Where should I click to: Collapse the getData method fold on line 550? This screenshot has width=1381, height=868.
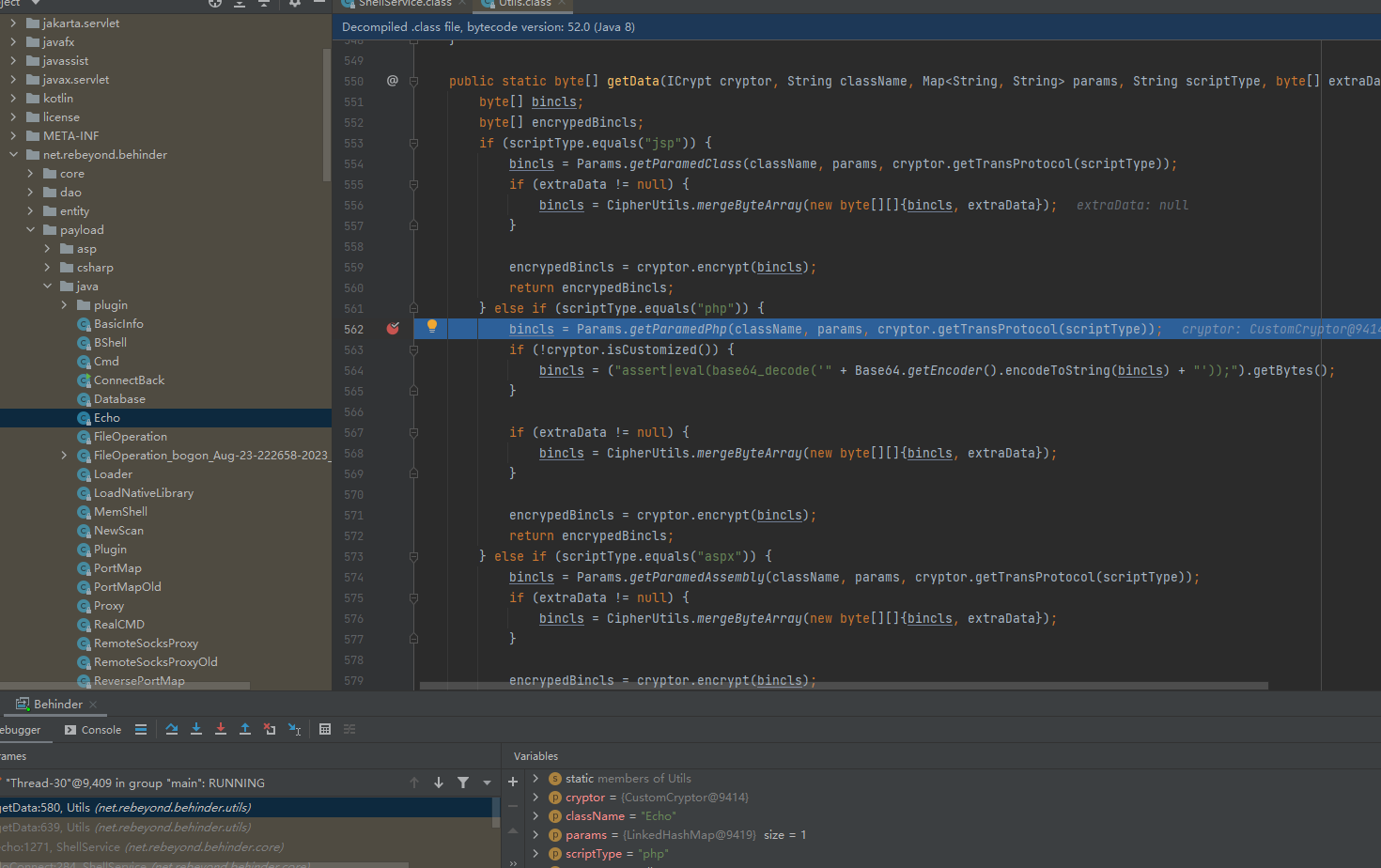pos(413,82)
